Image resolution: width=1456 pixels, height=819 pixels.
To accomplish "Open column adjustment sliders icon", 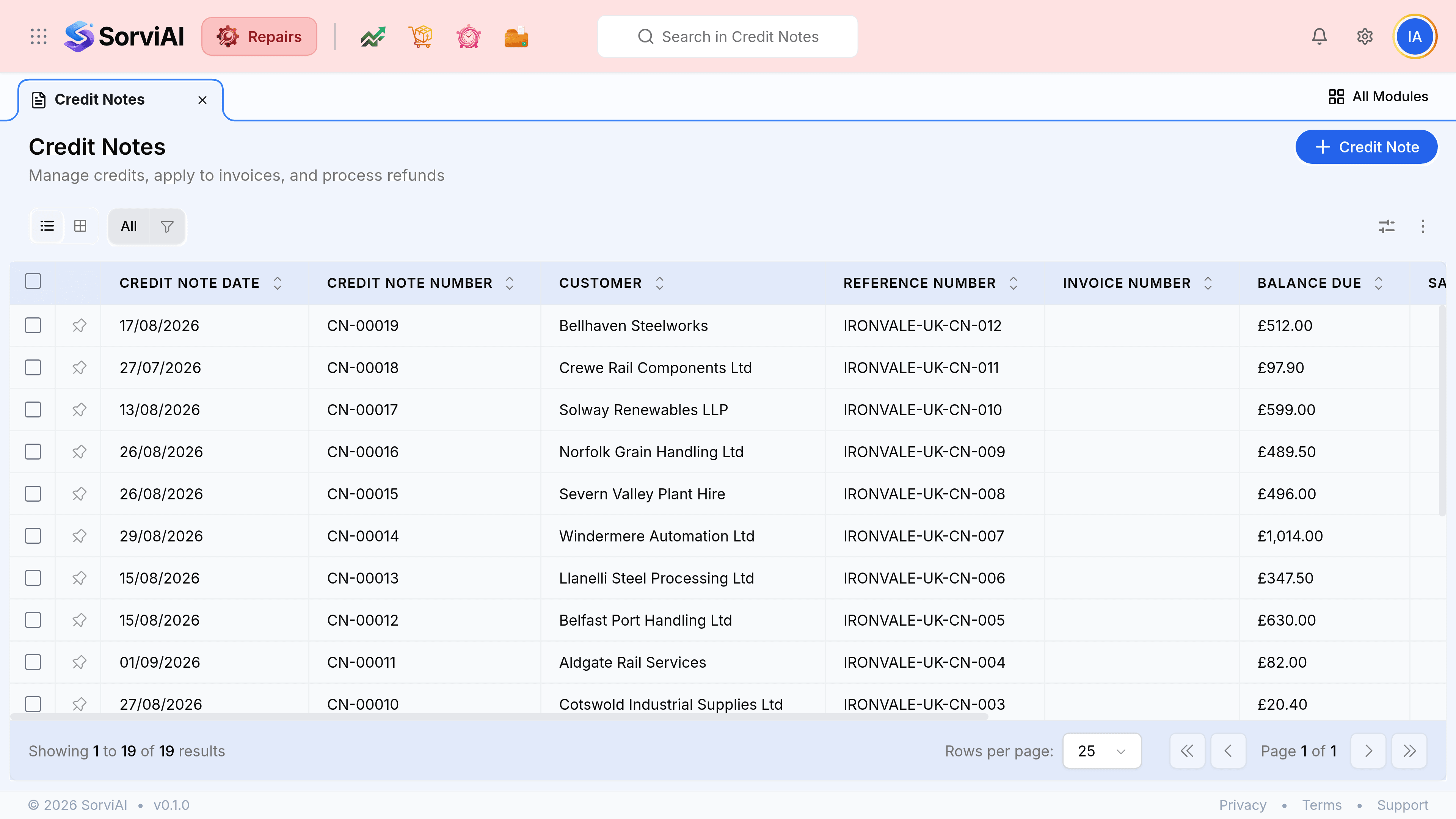I will click(1387, 227).
